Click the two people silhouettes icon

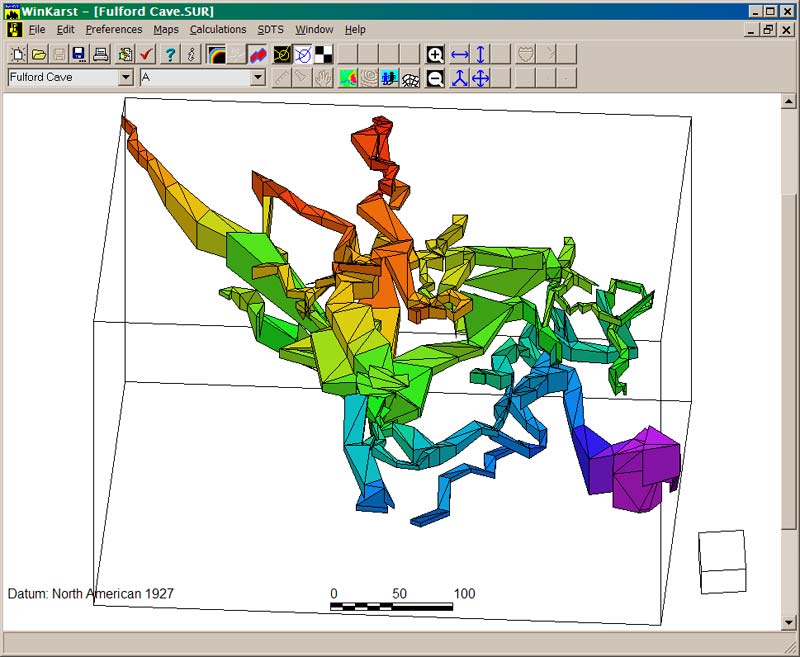(389, 79)
